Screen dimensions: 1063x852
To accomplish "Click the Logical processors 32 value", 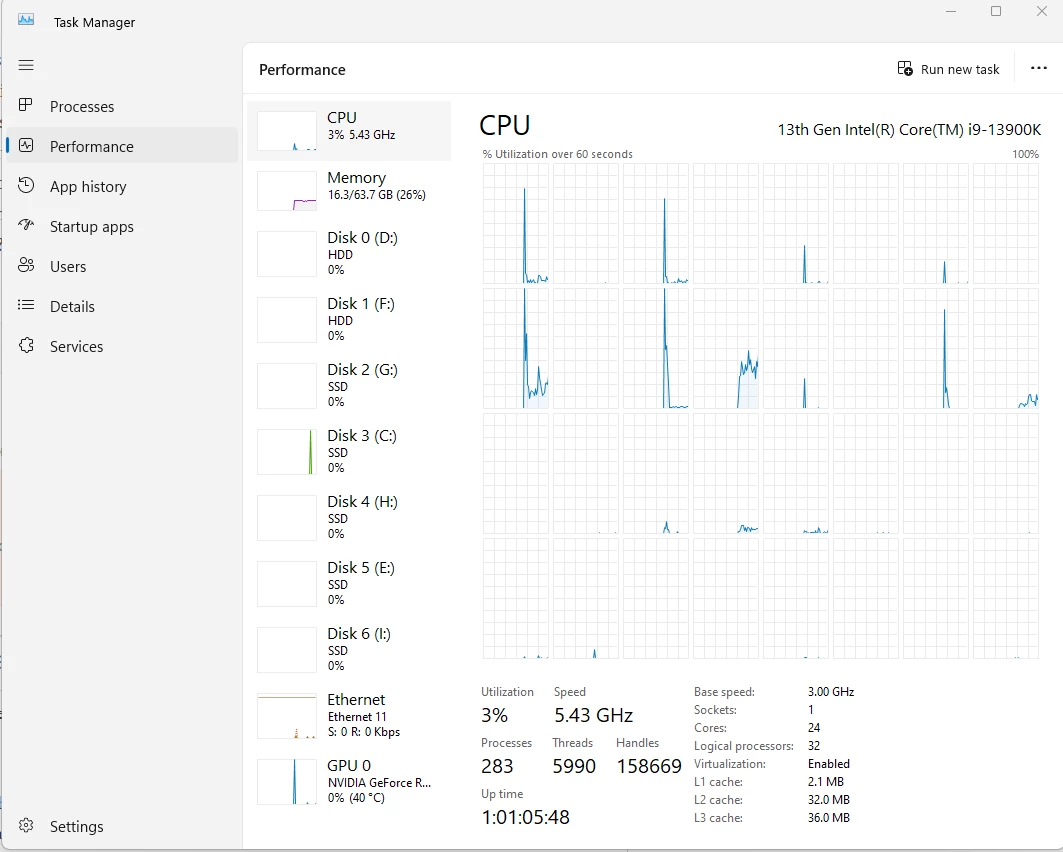I will pos(814,746).
